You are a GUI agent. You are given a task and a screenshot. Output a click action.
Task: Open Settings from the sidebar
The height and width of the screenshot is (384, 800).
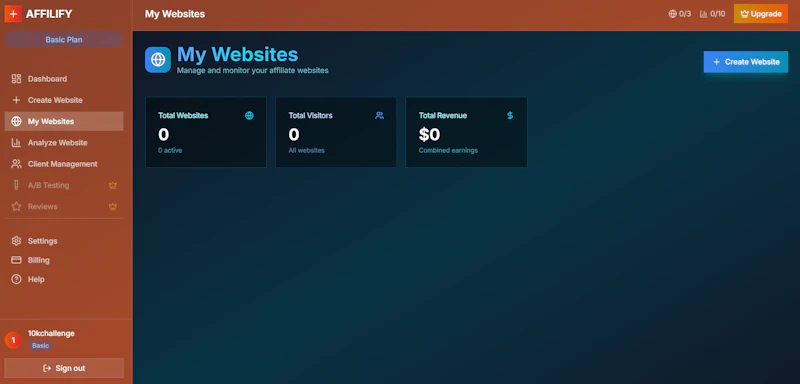click(x=64, y=241)
